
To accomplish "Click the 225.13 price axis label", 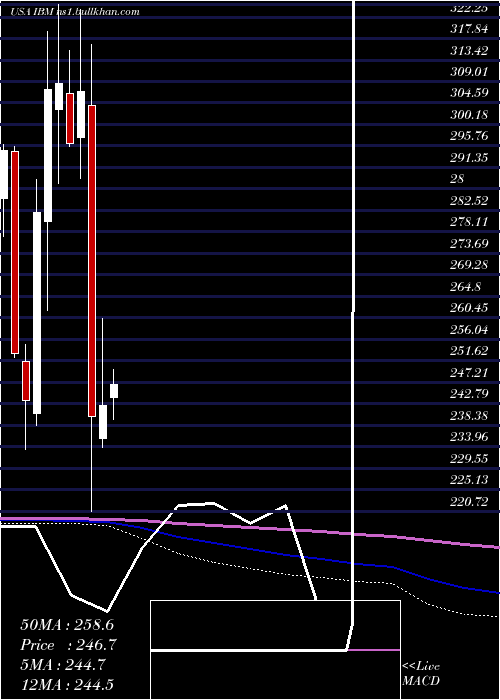I will point(469,480).
